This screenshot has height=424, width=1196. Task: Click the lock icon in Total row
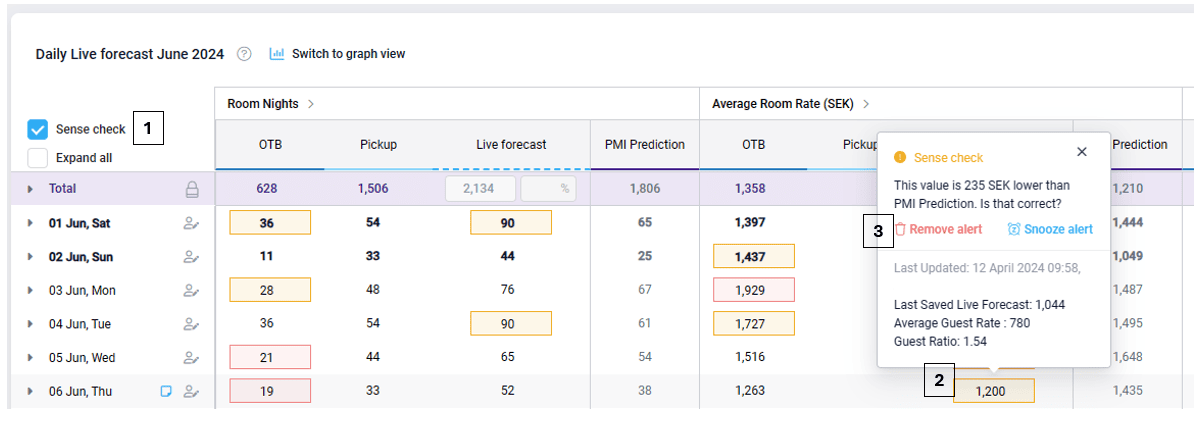[x=192, y=189]
